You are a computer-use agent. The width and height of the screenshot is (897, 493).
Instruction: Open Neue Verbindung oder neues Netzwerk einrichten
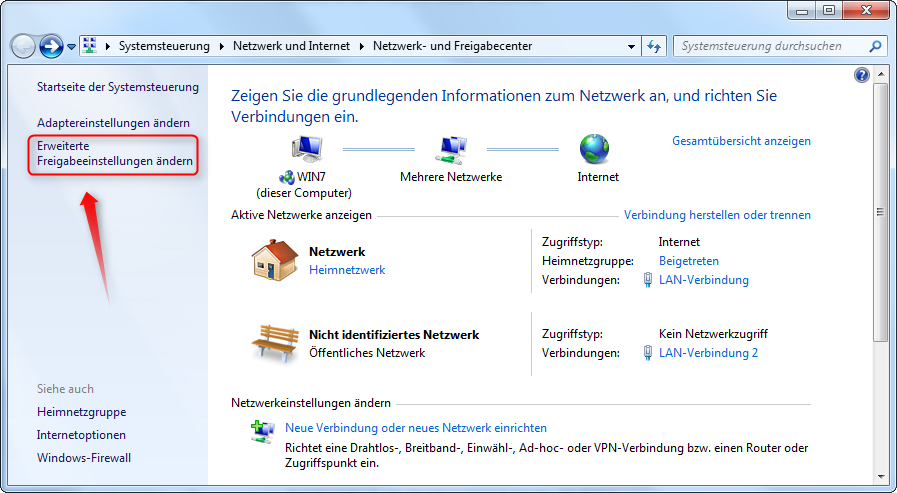(416, 428)
